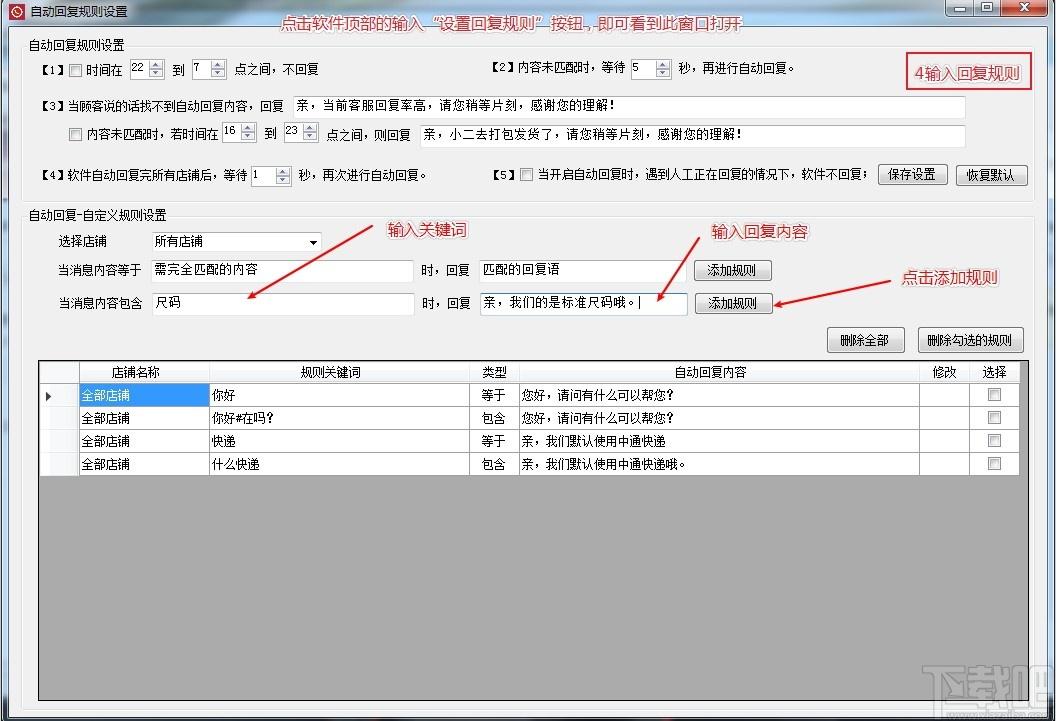Select the keyword cell 什么快递
The width and height of the screenshot is (1057, 721).
pyautogui.click(x=339, y=464)
